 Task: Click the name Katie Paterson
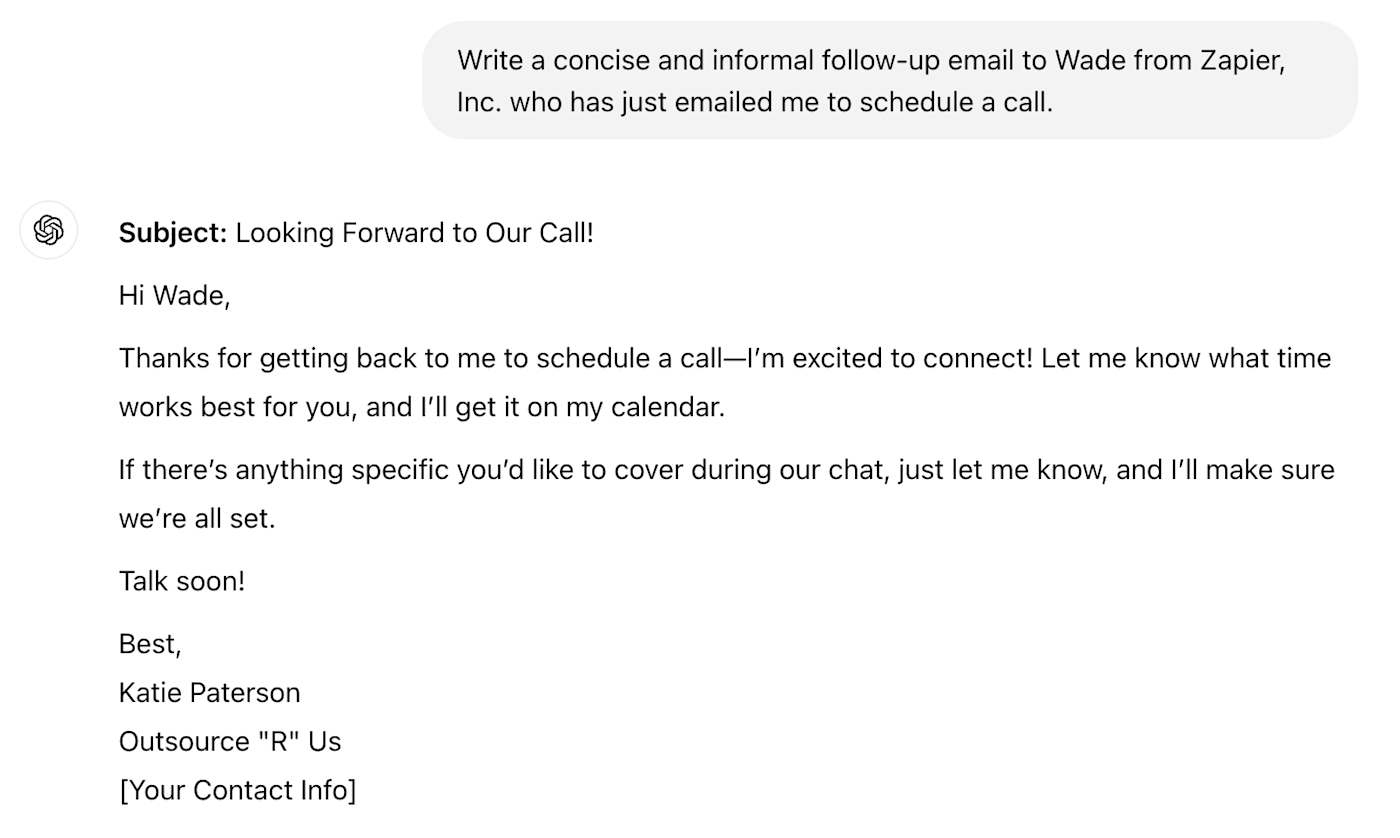[210, 693]
